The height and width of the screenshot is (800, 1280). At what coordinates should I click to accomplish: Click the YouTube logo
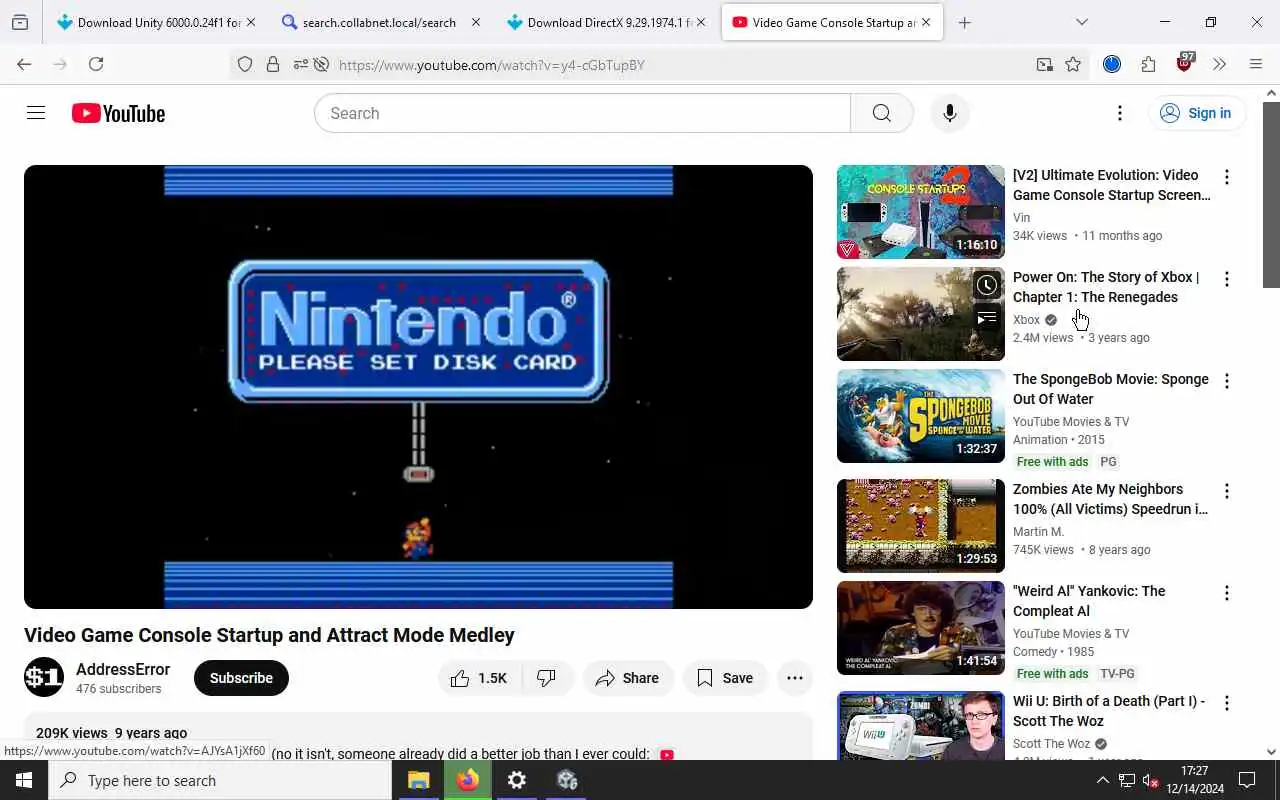[x=118, y=113]
